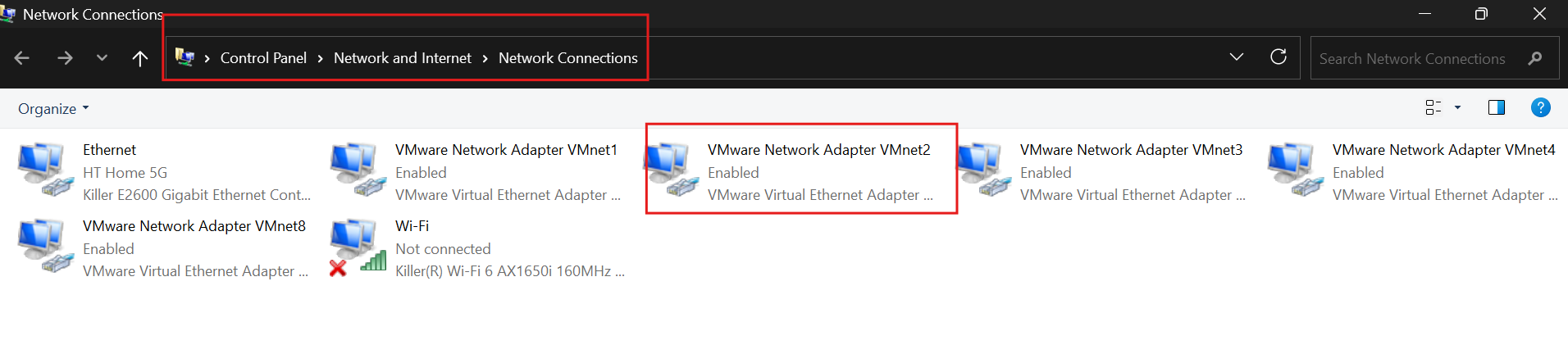Select the VMnet4 adapter icon
This screenshot has height=354, width=1568.
(1292, 168)
